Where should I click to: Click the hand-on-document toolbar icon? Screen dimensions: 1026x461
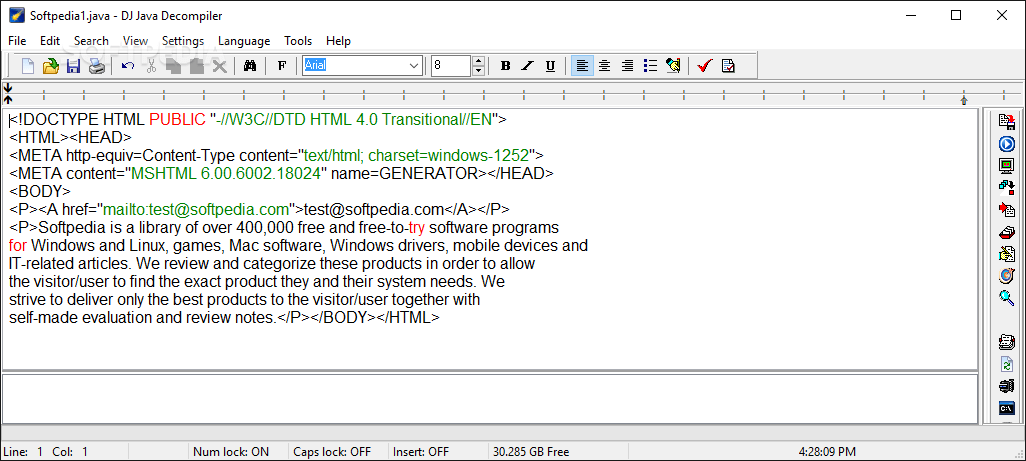[x=673, y=66]
